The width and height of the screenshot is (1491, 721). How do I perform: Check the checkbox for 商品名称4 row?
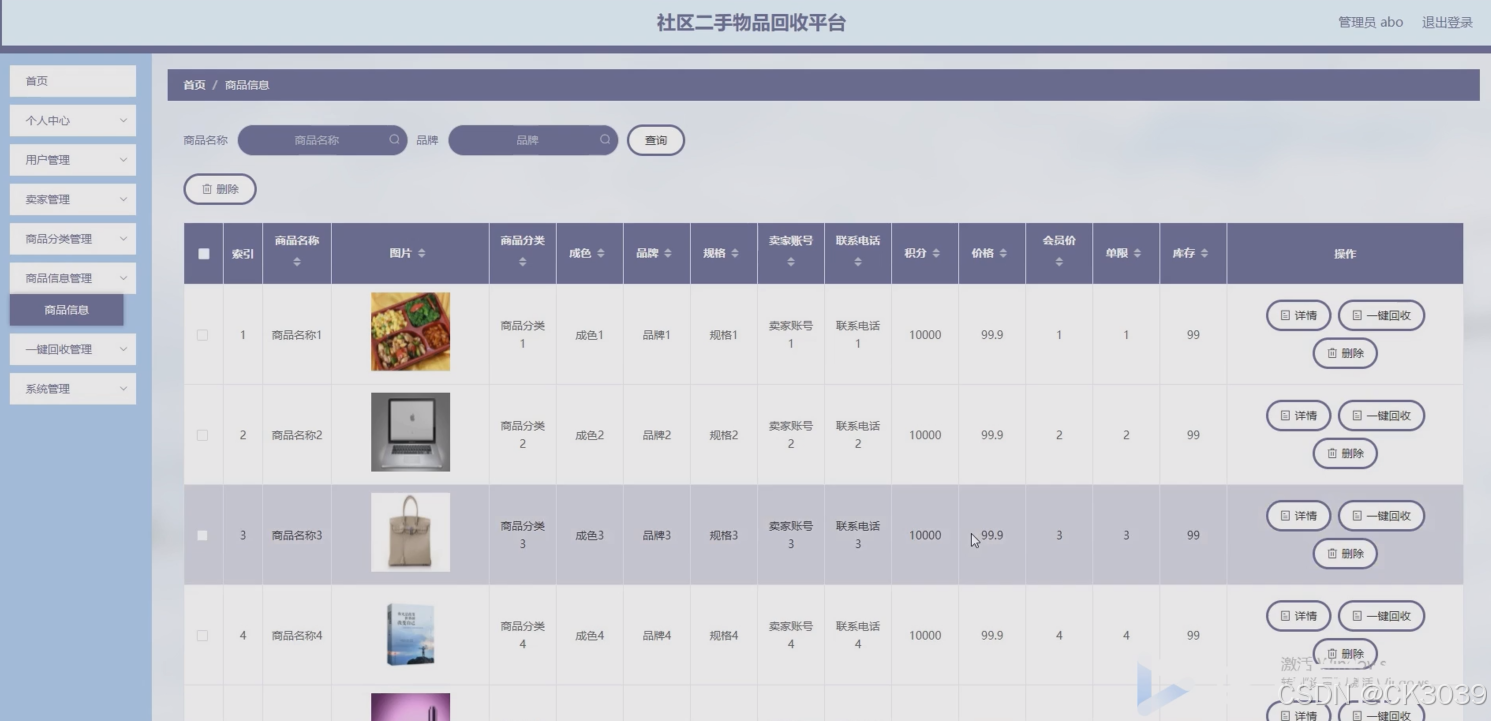[202, 635]
